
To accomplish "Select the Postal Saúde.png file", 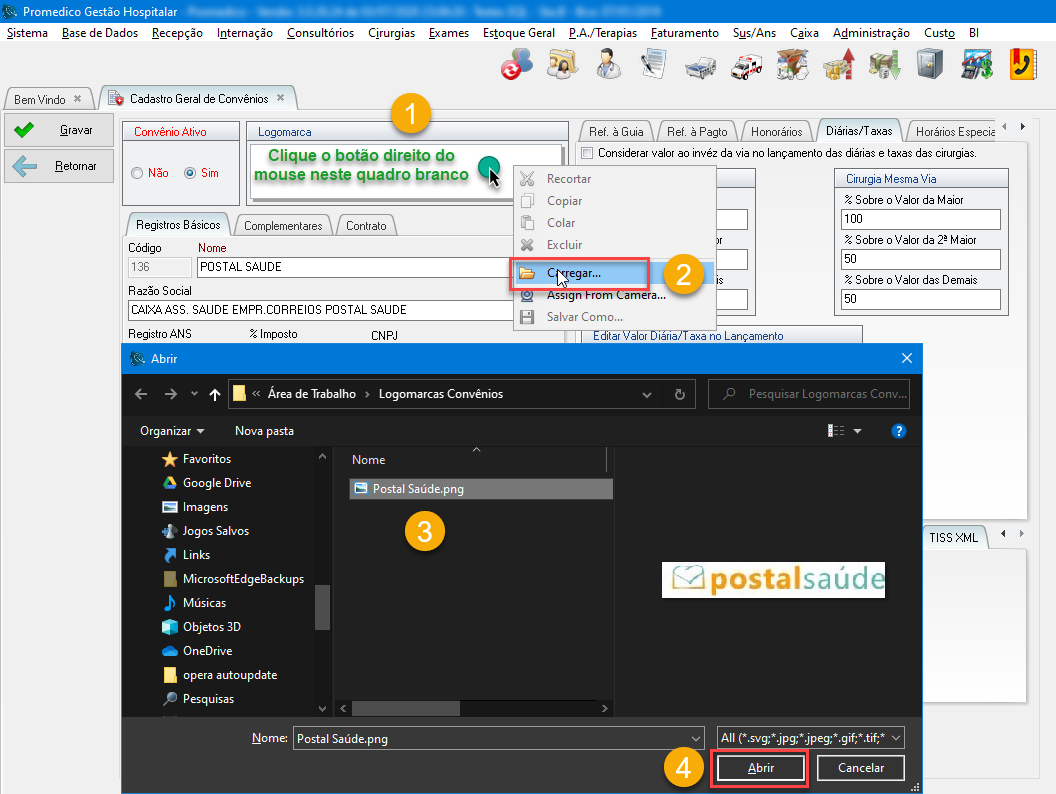I will (x=418, y=489).
